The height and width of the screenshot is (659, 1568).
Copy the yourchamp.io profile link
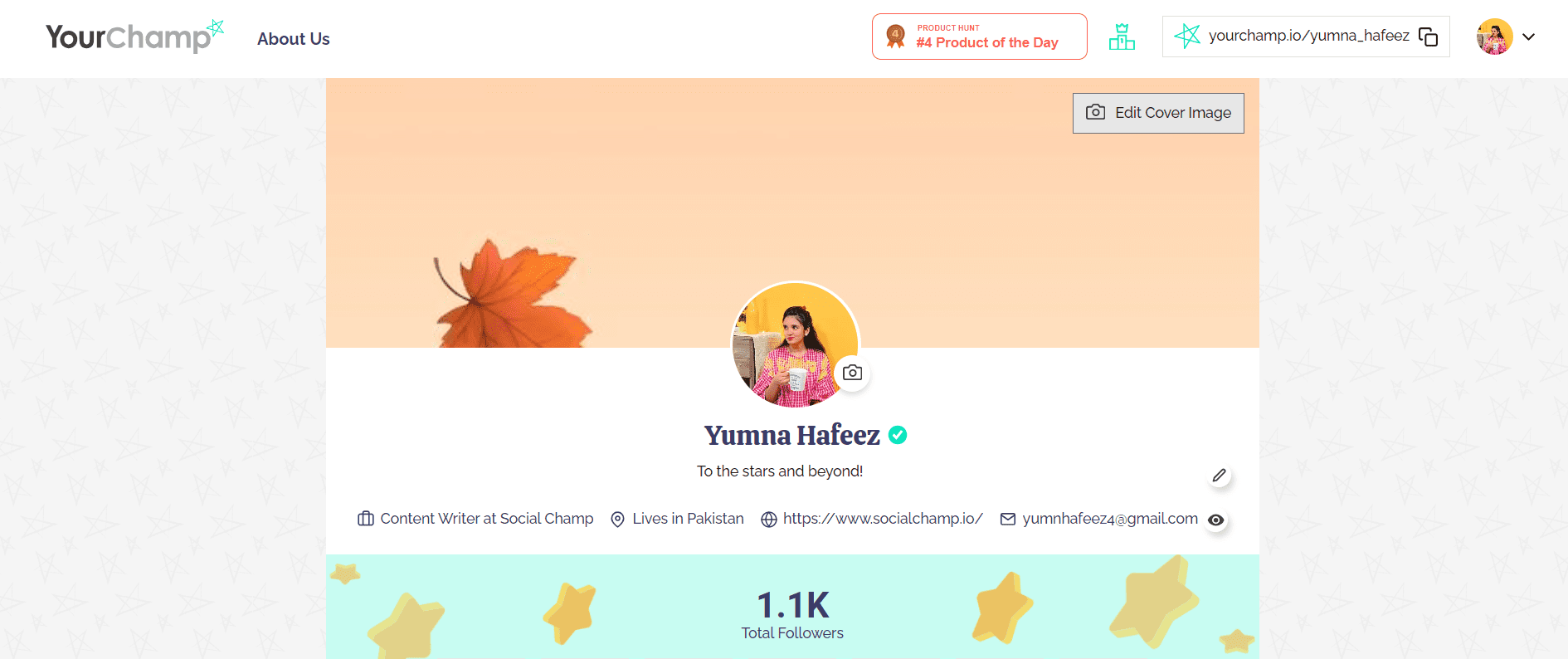tap(1428, 37)
